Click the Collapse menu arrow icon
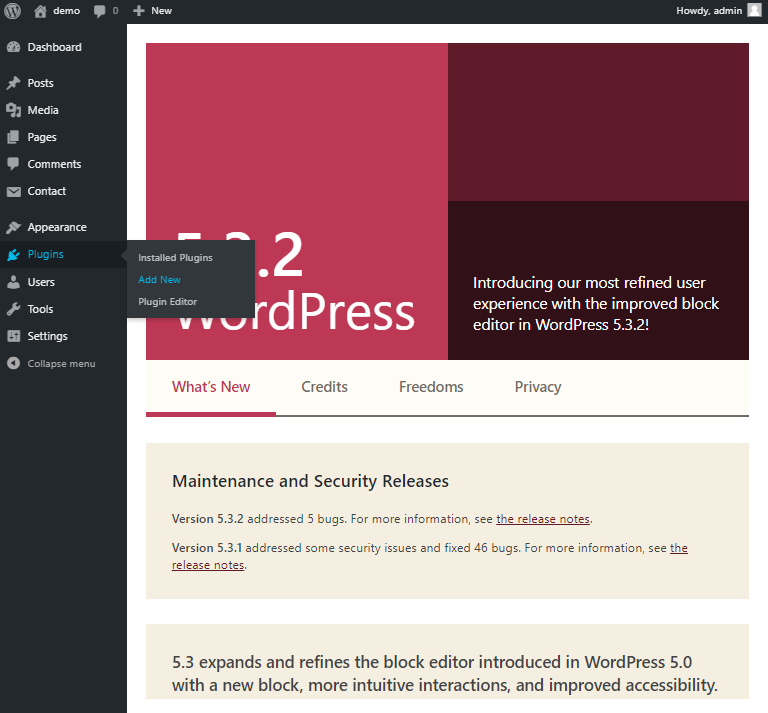This screenshot has height=713, width=768. click(14, 363)
